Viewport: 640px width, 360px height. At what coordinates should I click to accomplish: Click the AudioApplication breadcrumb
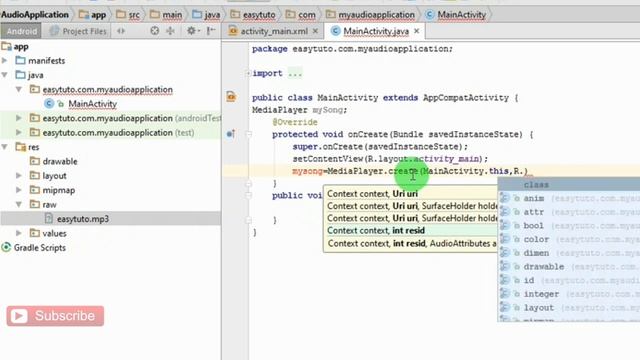click(x=35, y=15)
